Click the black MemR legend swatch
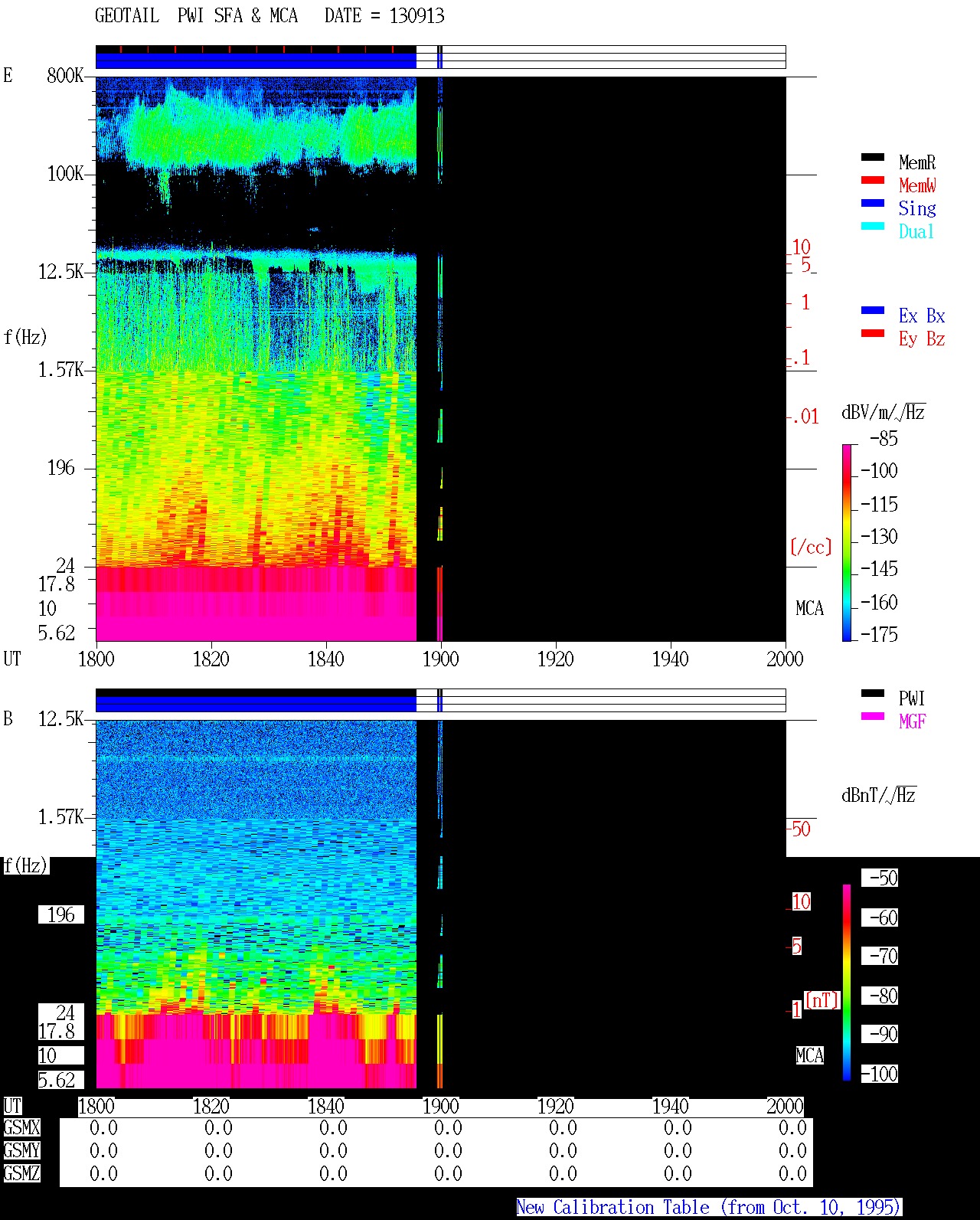Image resolution: width=980 pixels, height=1220 pixels. click(873, 157)
